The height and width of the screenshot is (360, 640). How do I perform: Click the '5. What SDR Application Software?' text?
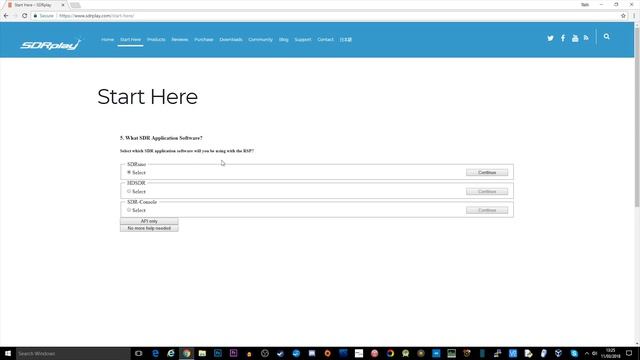coord(161,138)
